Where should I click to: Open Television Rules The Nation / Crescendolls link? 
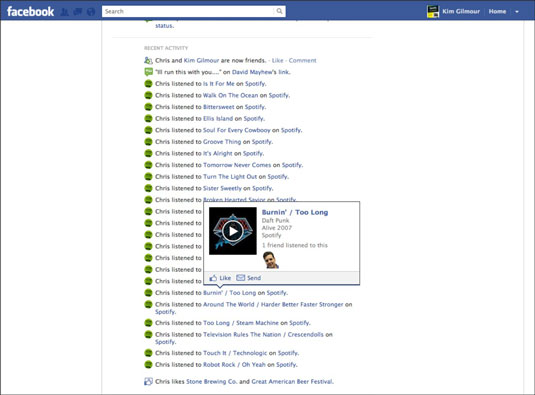[263, 334]
